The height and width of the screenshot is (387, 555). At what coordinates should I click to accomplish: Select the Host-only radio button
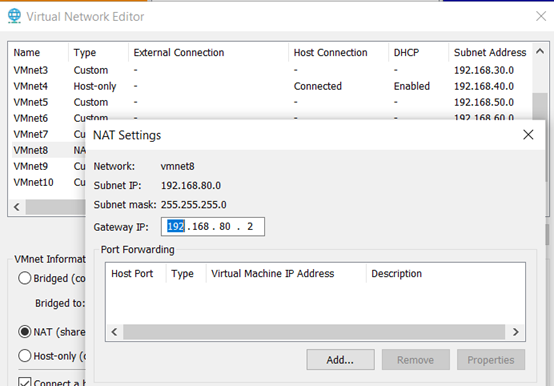(x=24, y=355)
